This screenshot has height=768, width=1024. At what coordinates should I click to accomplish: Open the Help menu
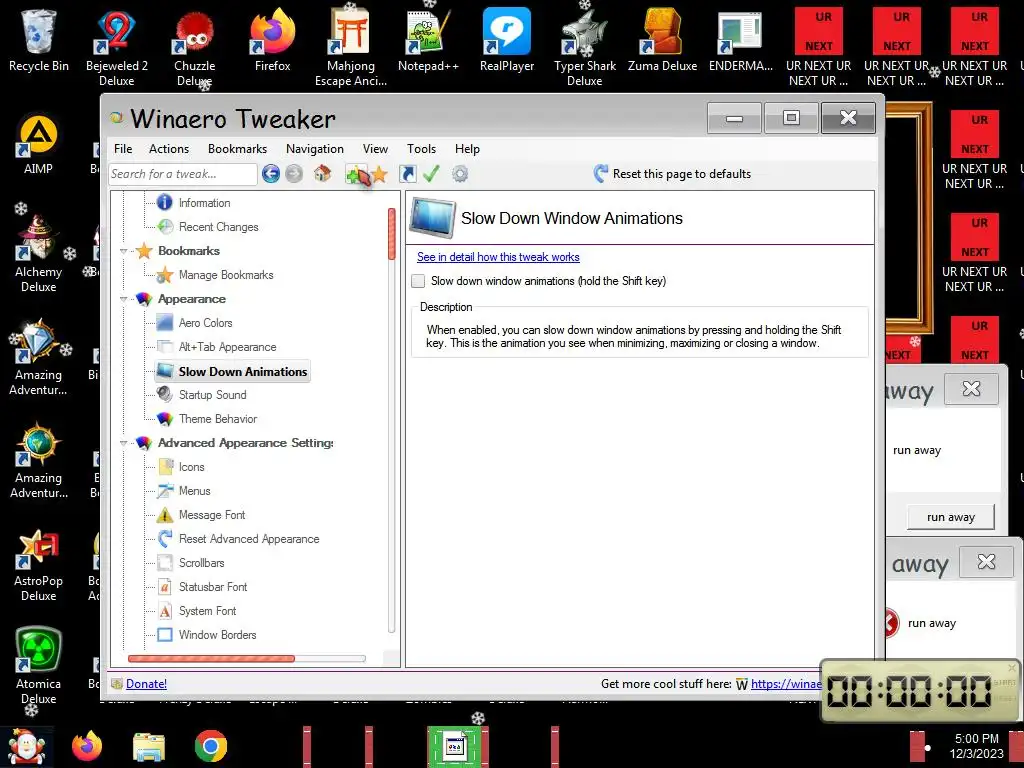pos(467,149)
